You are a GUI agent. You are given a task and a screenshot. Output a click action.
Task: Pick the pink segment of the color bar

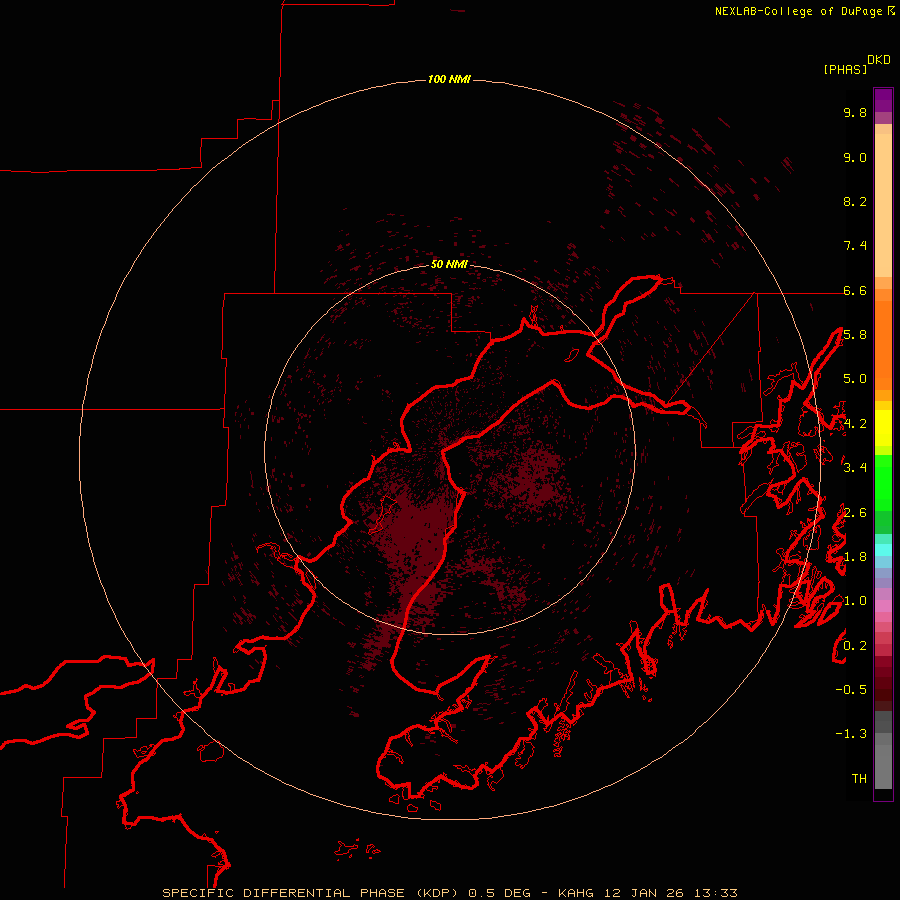pos(883,606)
